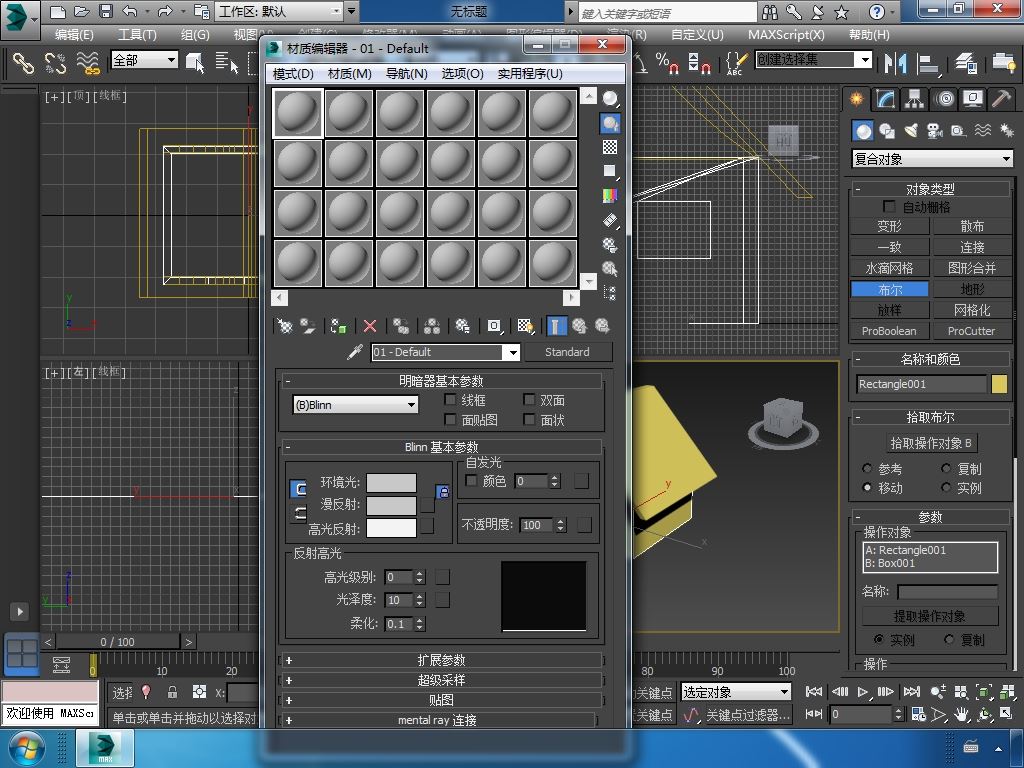This screenshot has width=1024, height=768.
Task: Expand the 贴图 maps rollout
Action: coord(441,700)
